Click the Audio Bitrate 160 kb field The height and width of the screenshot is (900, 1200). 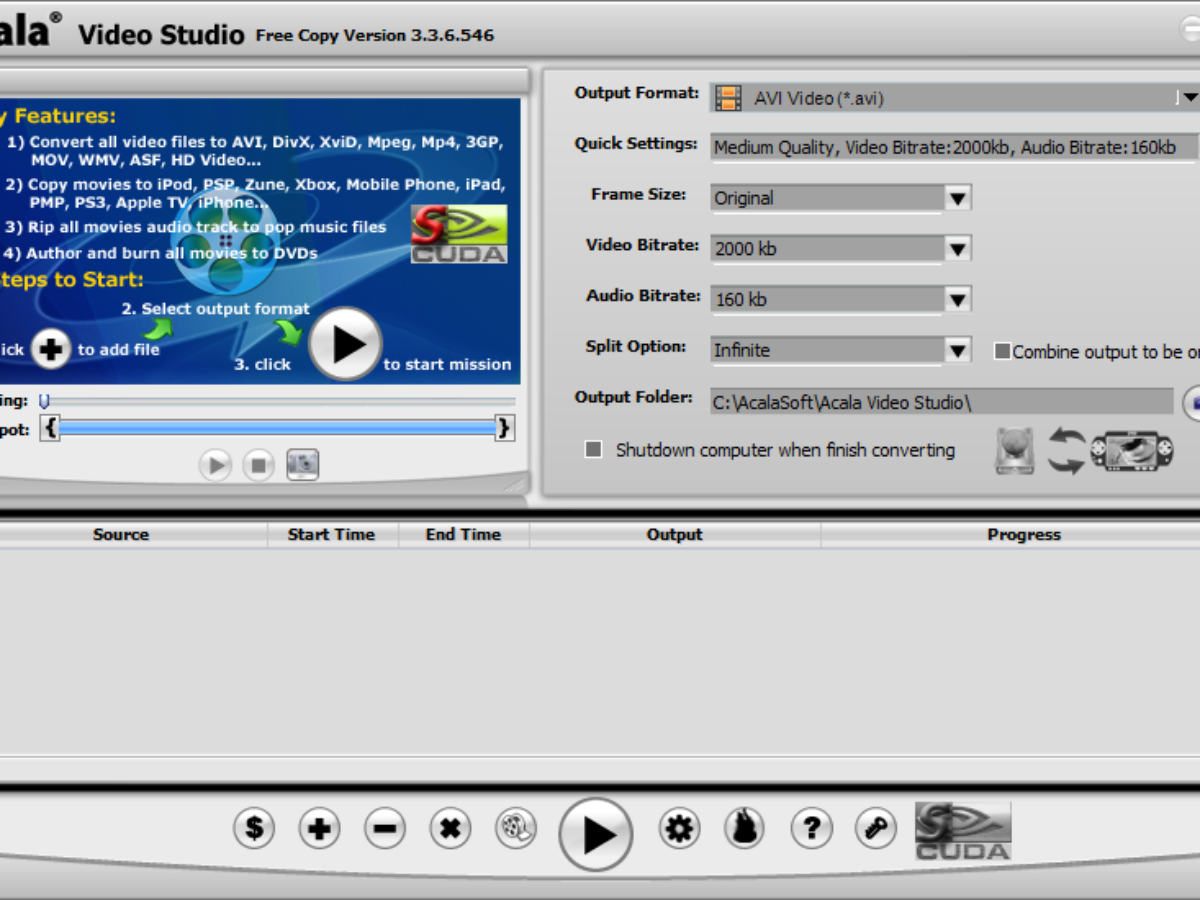coord(828,299)
